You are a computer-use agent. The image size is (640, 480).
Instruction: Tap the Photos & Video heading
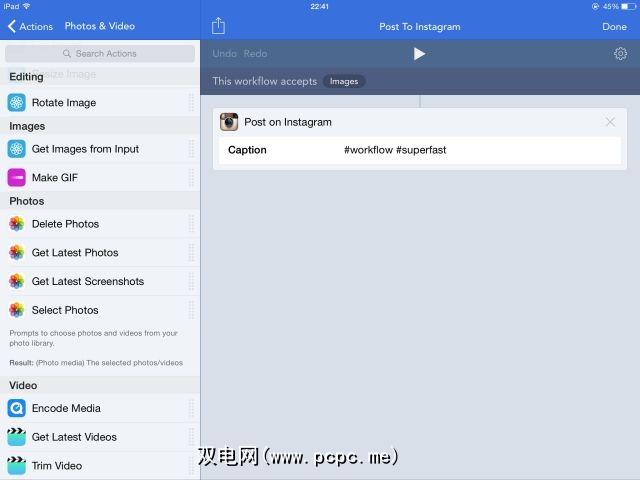(x=100, y=26)
